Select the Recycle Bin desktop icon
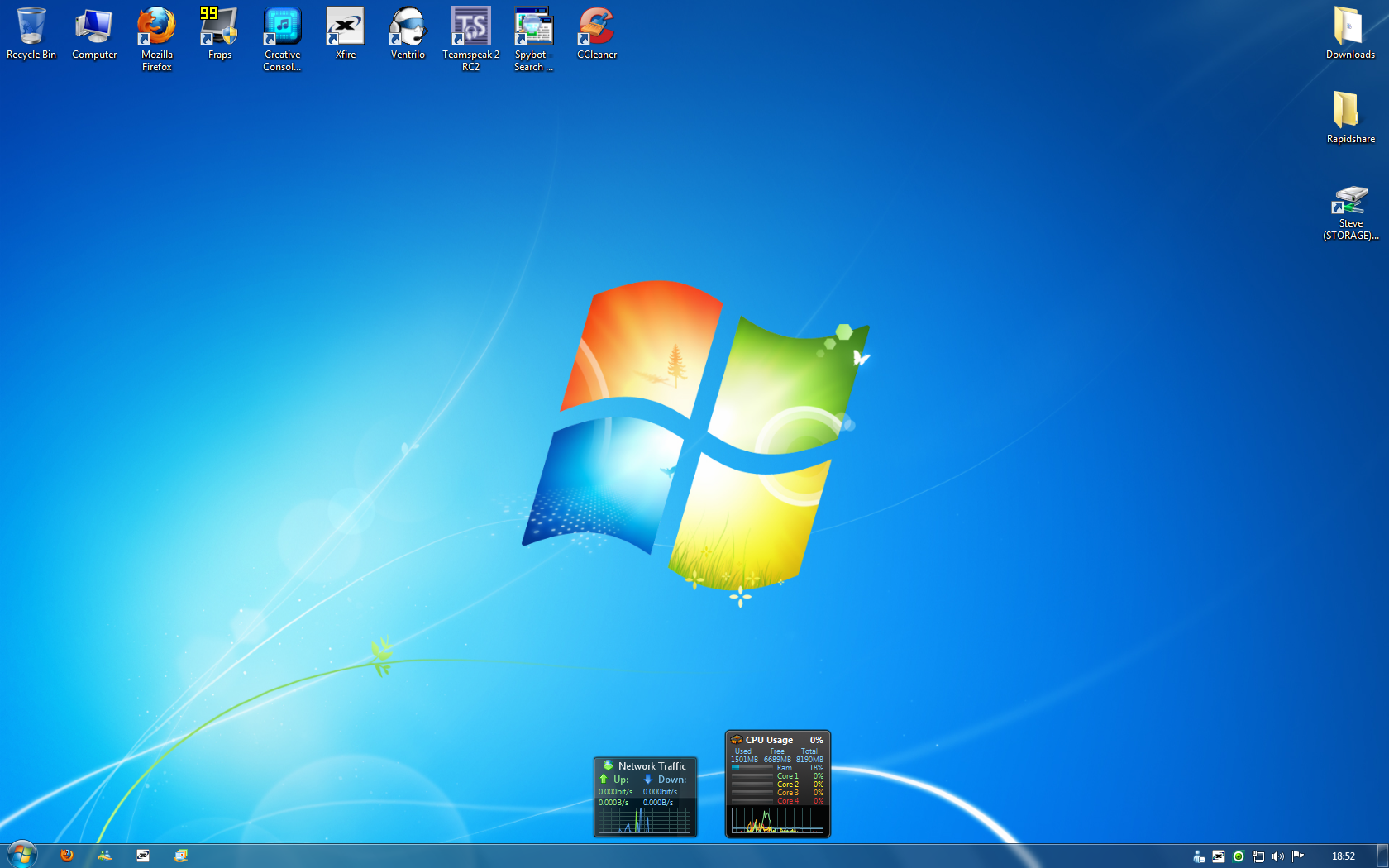 [31, 27]
